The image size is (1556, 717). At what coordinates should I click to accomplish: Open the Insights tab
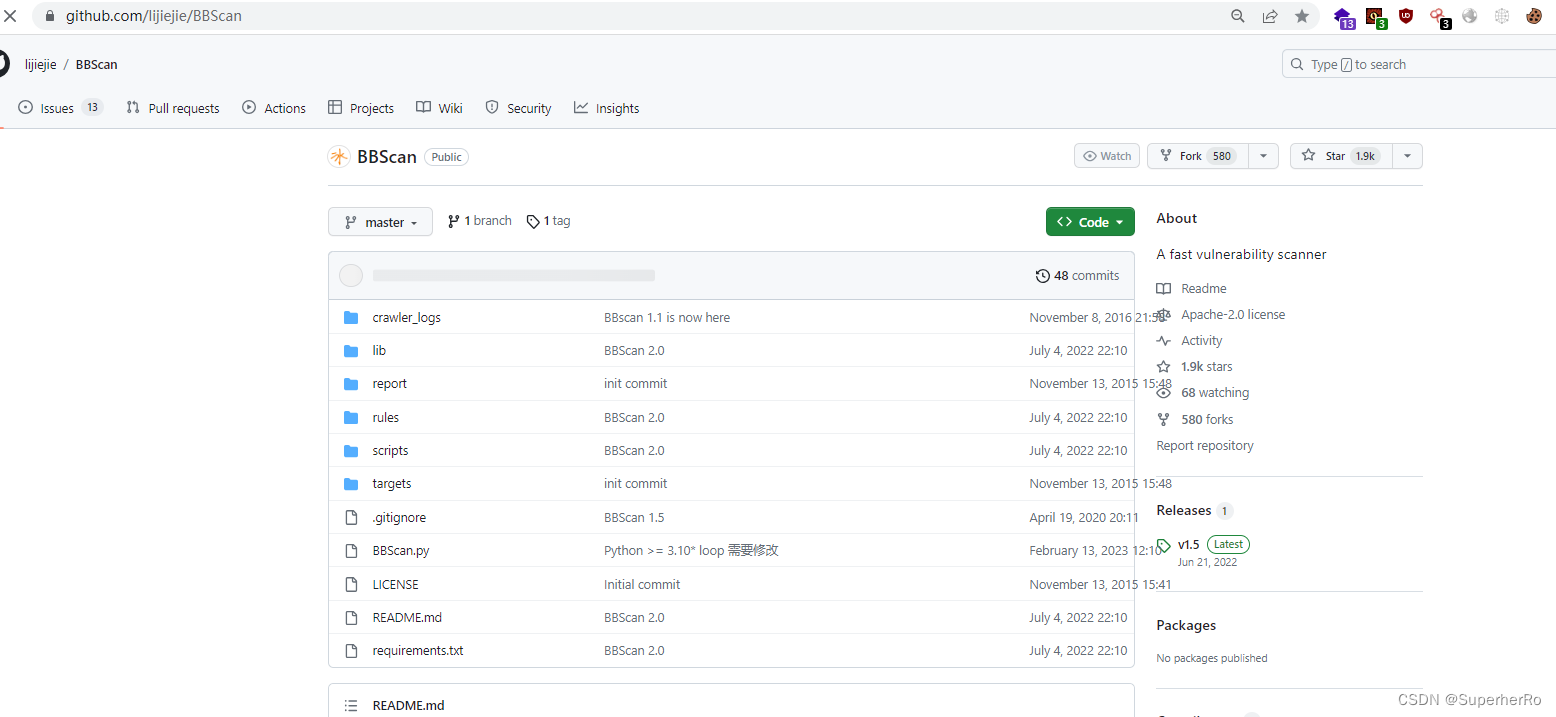607,108
